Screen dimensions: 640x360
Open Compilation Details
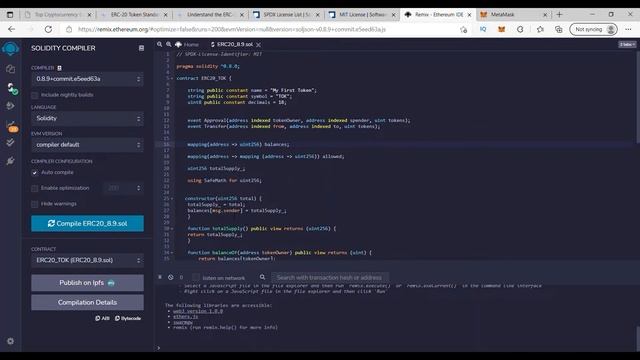(87, 302)
